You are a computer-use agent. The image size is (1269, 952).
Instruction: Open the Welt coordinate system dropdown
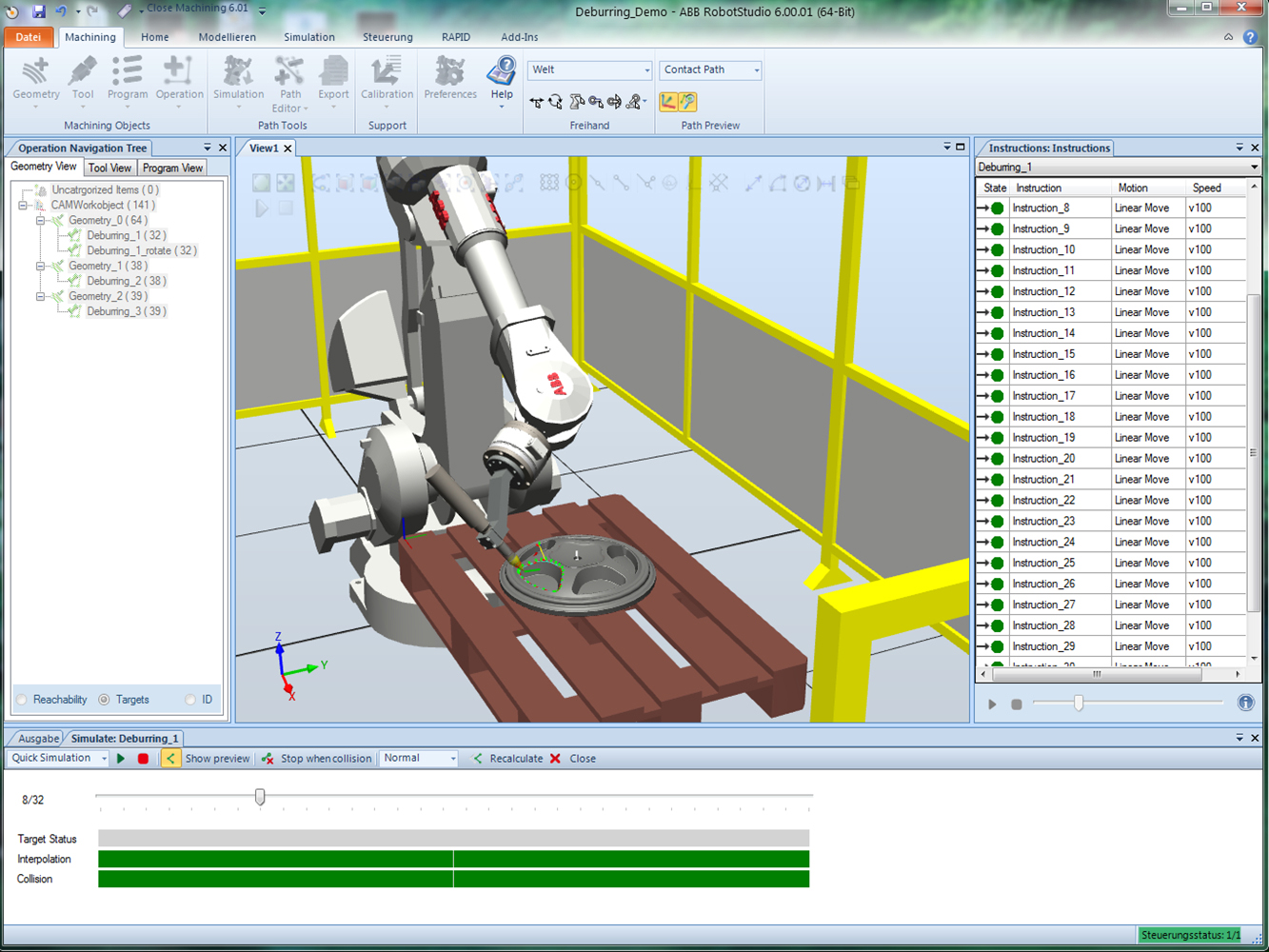point(590,70)
